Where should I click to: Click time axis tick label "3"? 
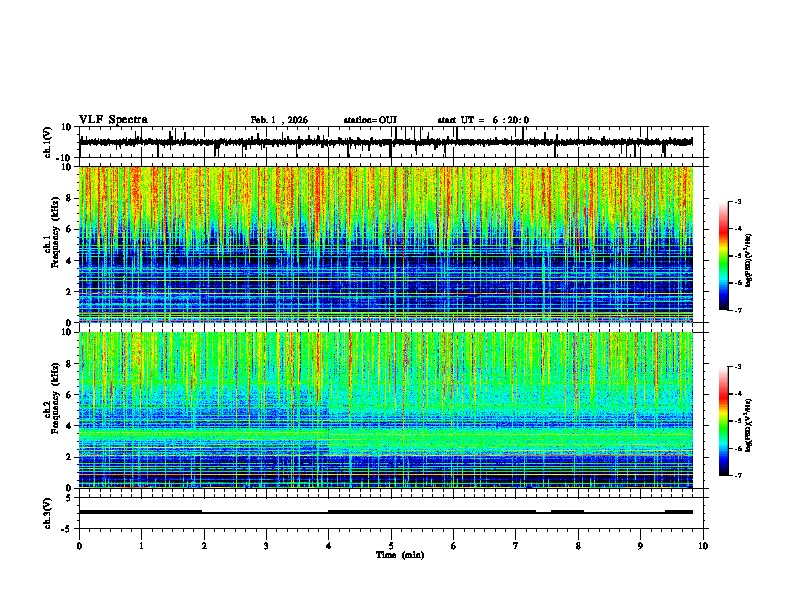click(x=266, y=546)
